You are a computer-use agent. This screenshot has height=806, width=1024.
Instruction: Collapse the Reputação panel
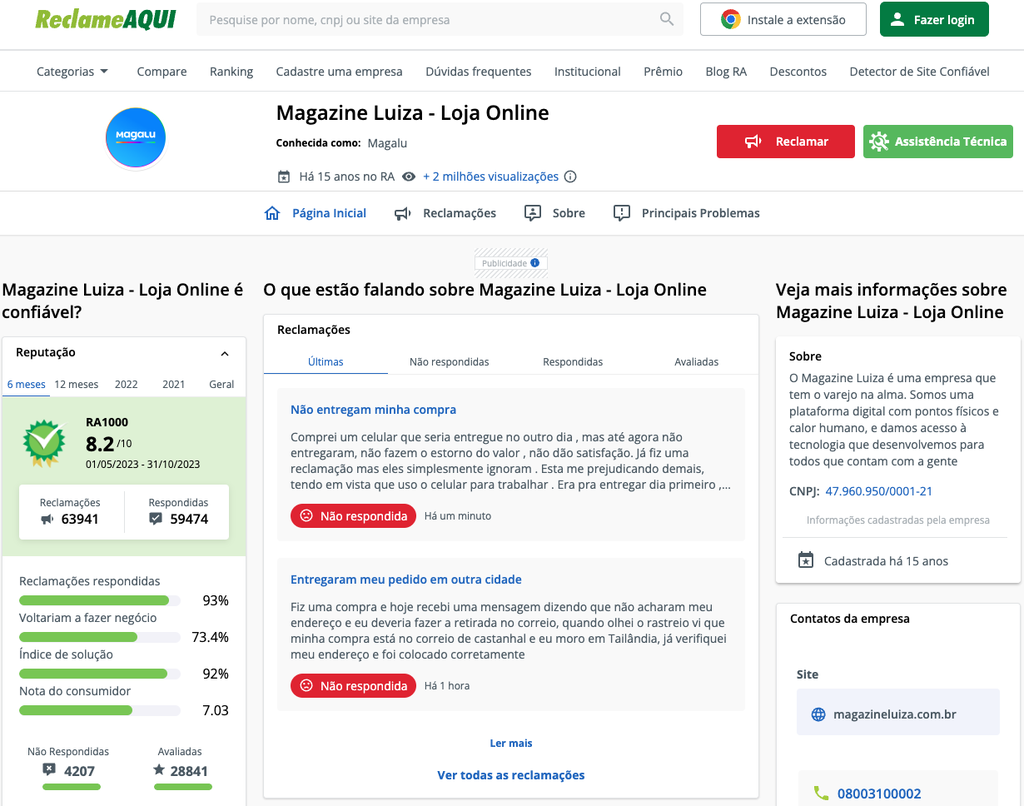pyautogui.click(x=225, y=353)
